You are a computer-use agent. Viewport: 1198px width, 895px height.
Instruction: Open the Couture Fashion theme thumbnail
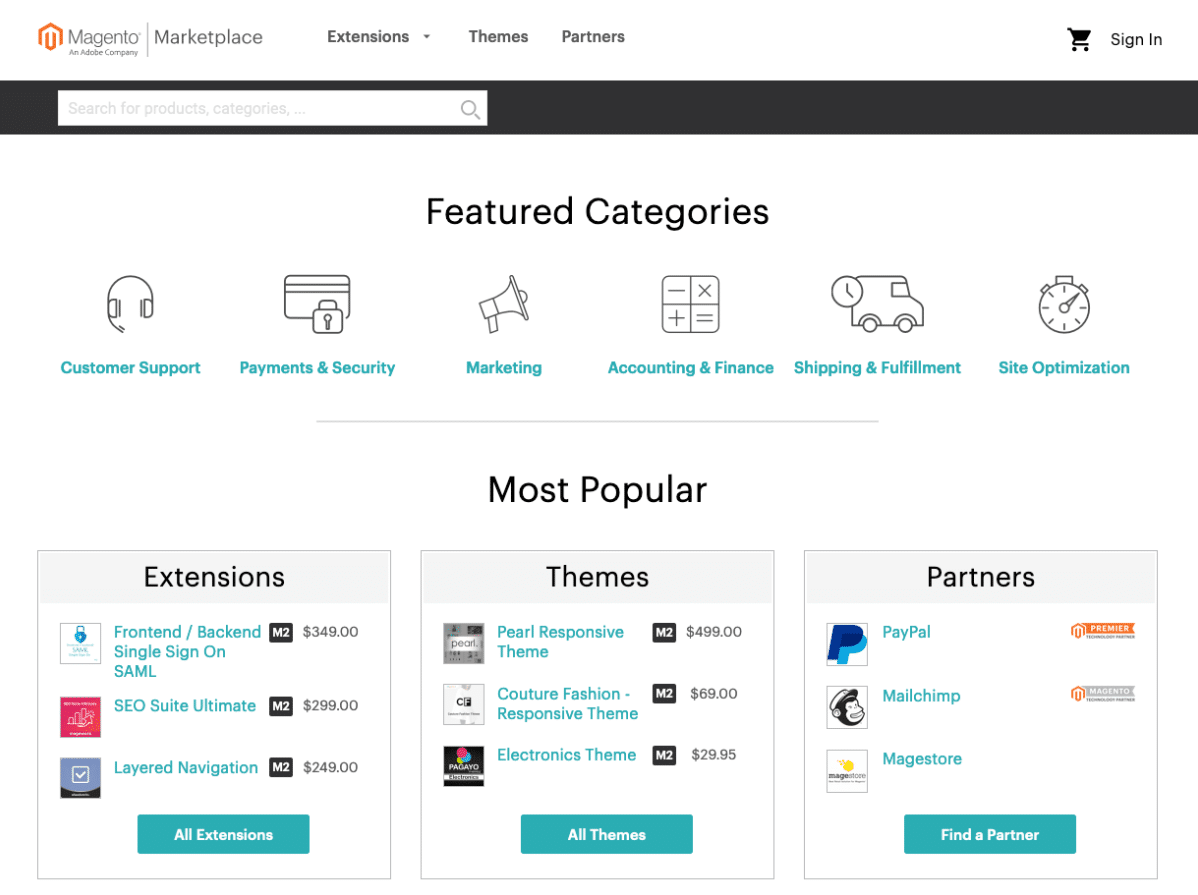pyautogui.click(x=464, y=704)
